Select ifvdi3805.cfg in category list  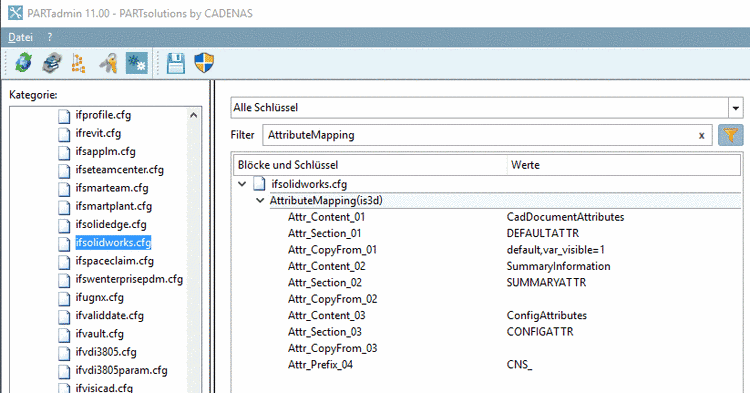[106, 352]
